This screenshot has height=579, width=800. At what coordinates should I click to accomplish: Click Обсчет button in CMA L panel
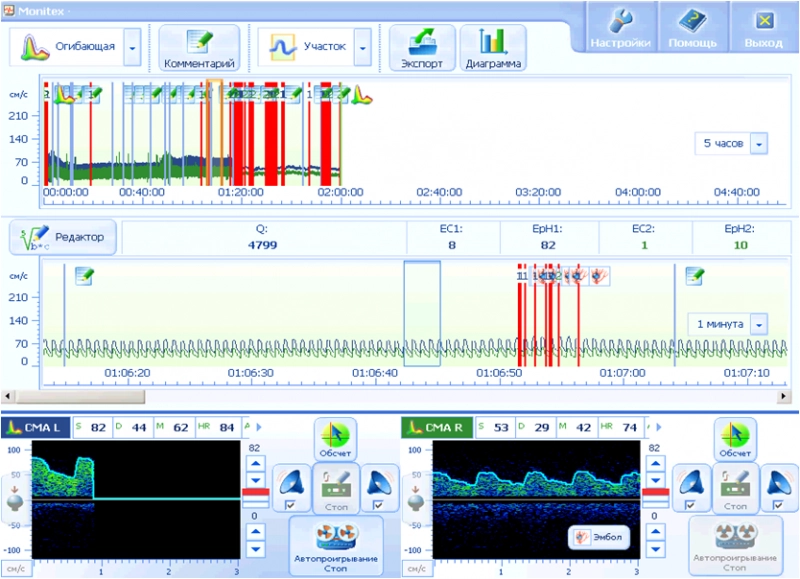[335, 440]
